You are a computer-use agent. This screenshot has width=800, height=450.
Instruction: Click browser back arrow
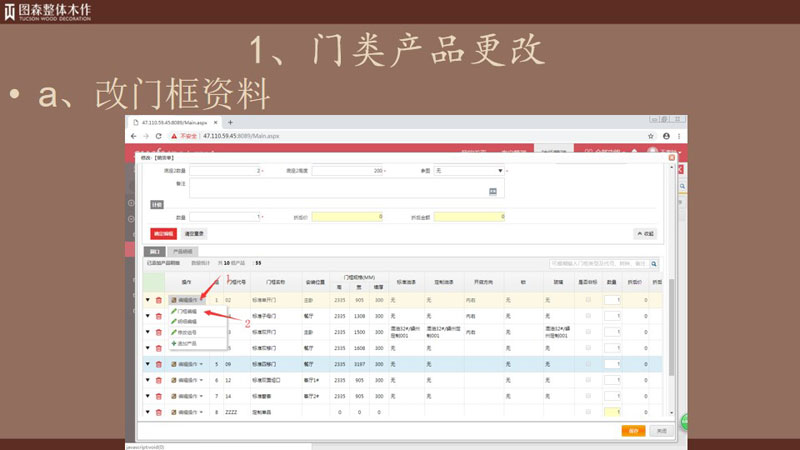133,135
